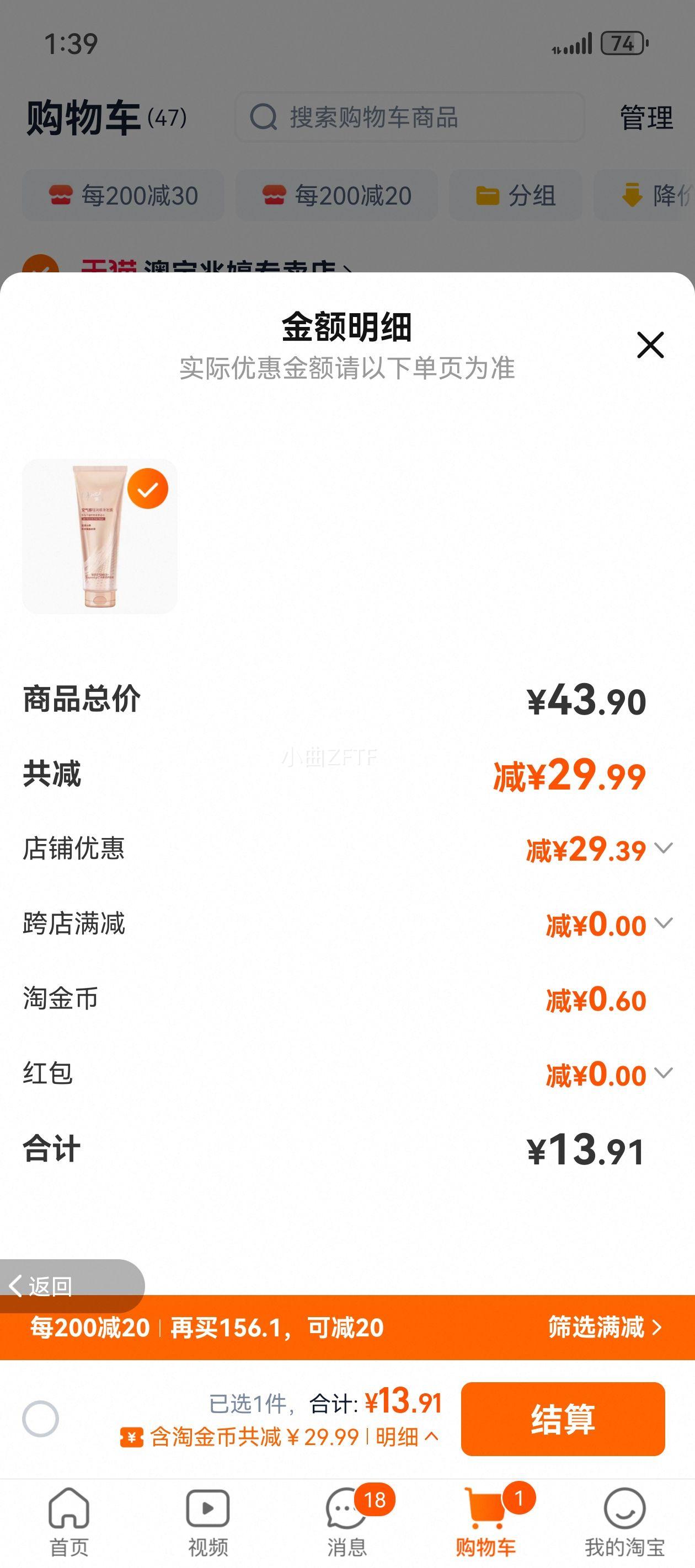Open the 首页 home tab icon
The height and width of the screenshot is (1568, 695).
click(69, 1508)
